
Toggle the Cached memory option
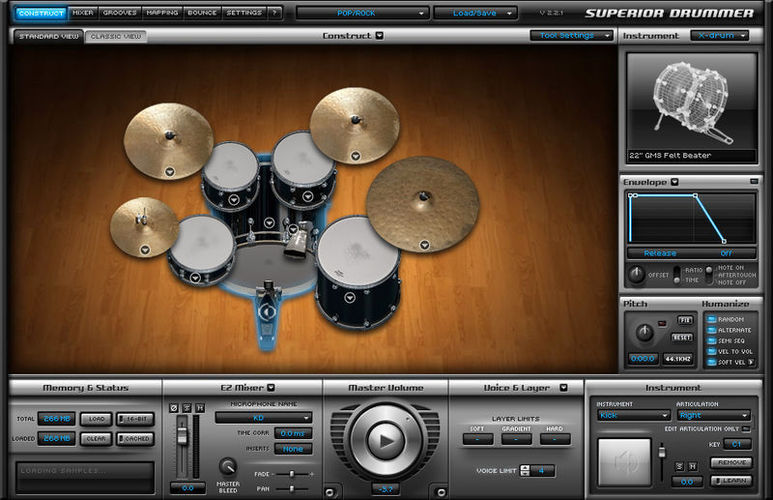point(135,438)
